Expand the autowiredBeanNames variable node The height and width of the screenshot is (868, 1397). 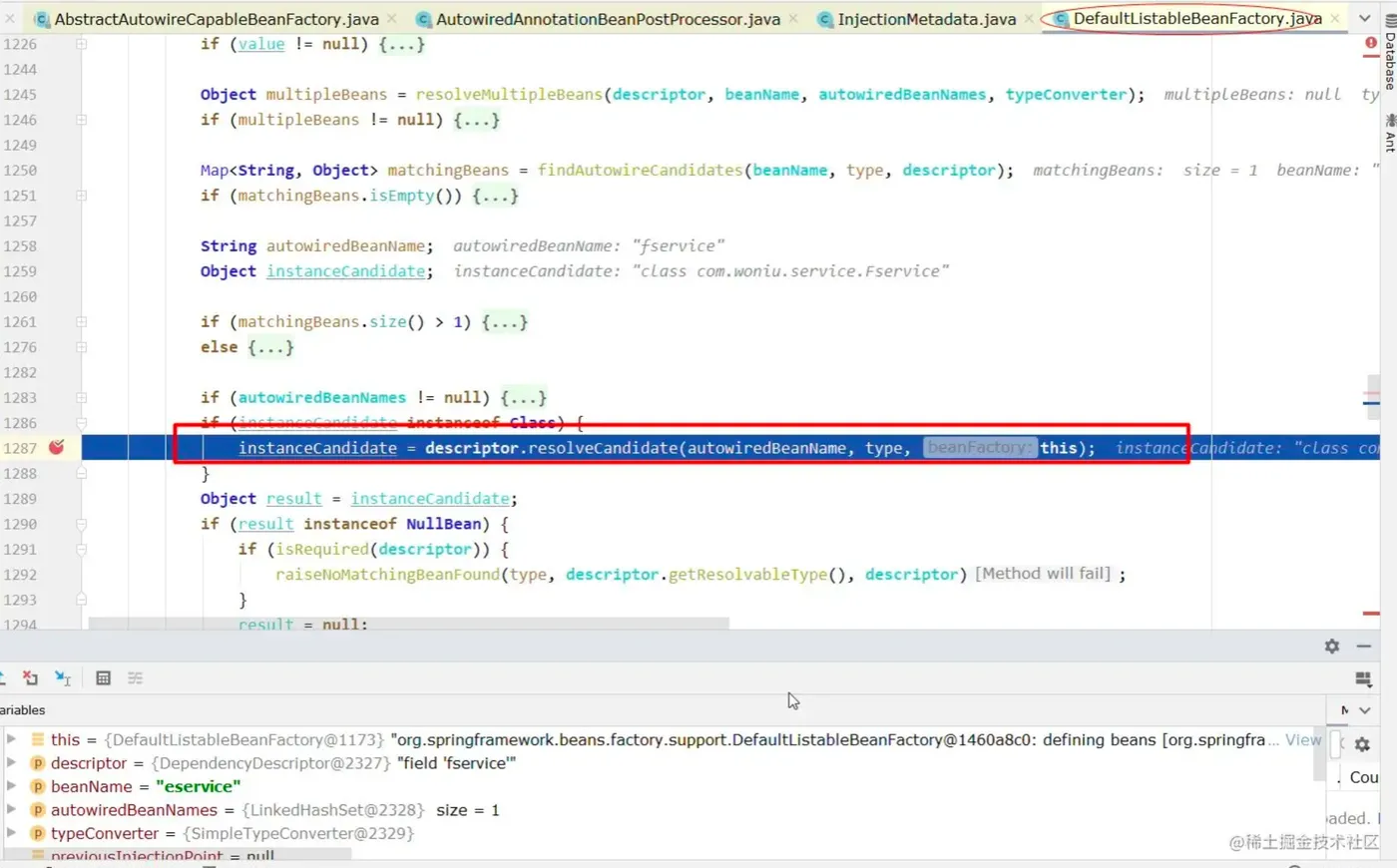pos(11,810)
